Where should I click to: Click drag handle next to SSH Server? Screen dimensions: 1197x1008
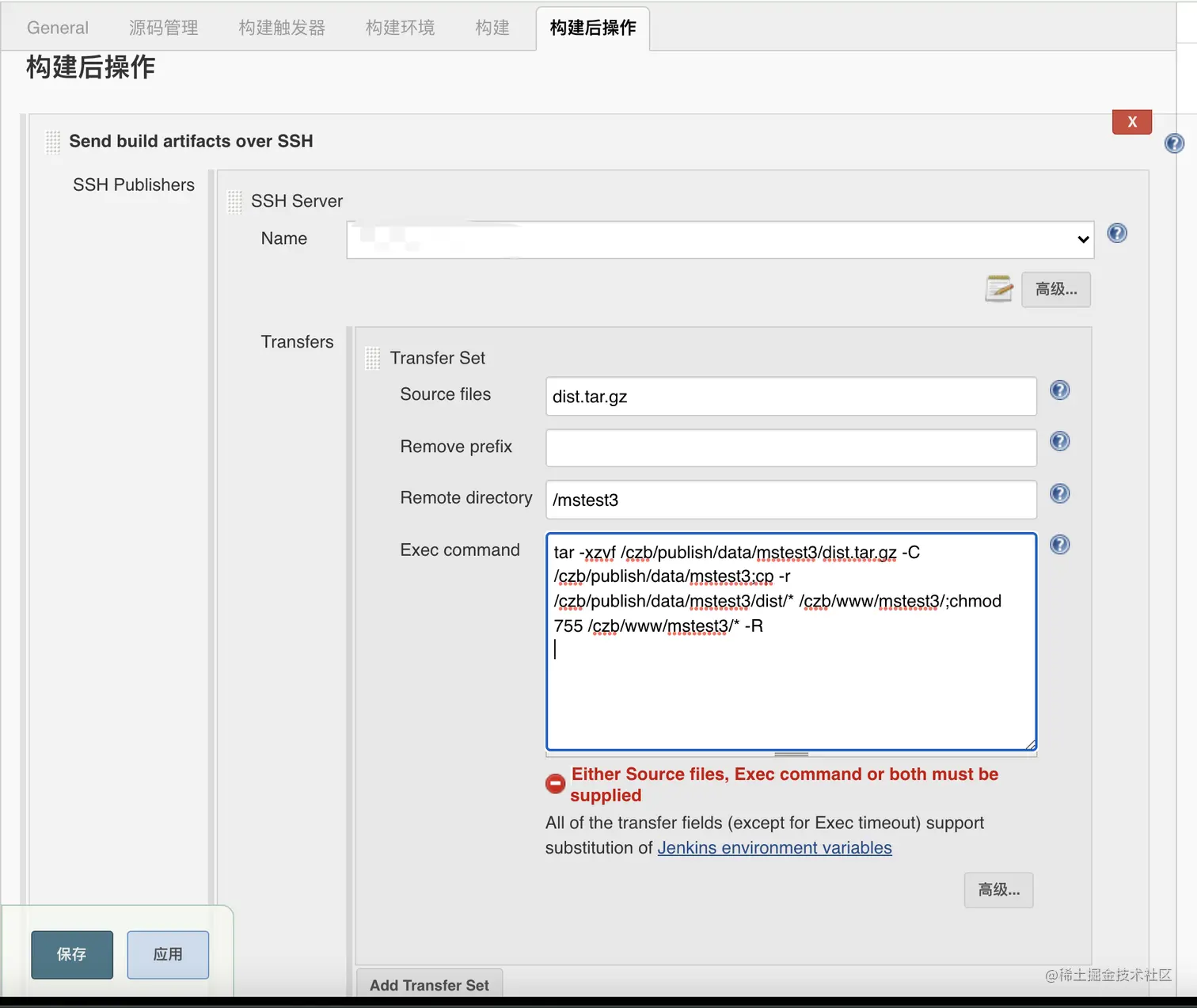click(x=234, y=201)
